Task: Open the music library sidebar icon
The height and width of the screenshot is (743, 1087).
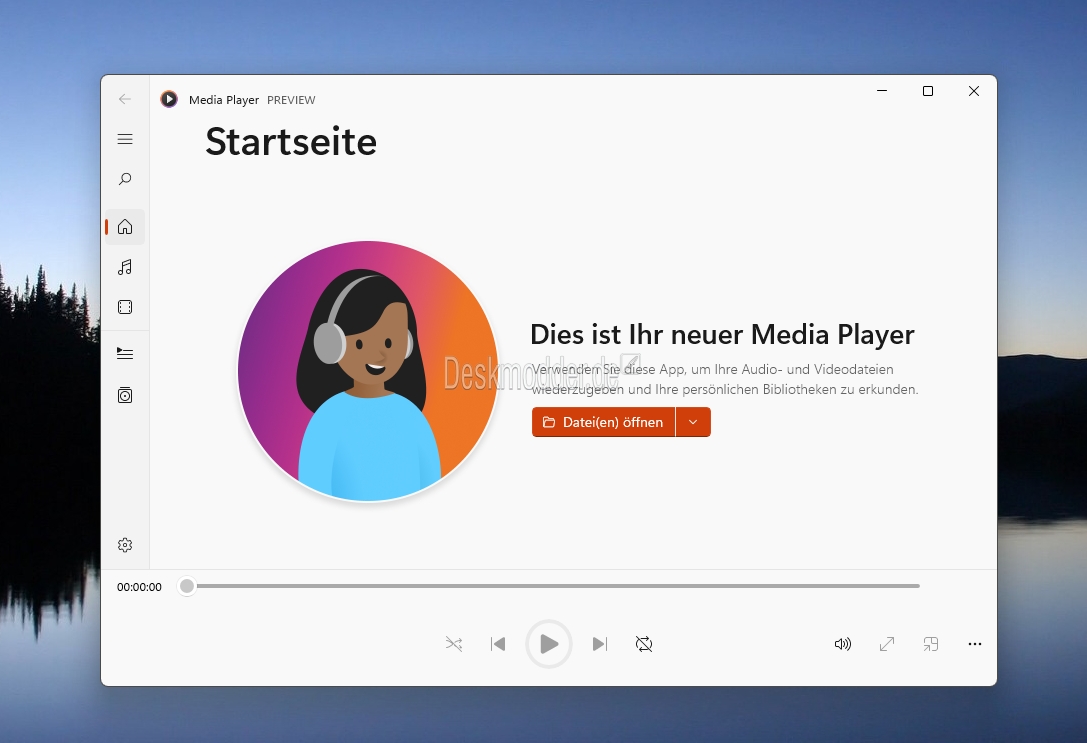Action: [x=125, y=267]
